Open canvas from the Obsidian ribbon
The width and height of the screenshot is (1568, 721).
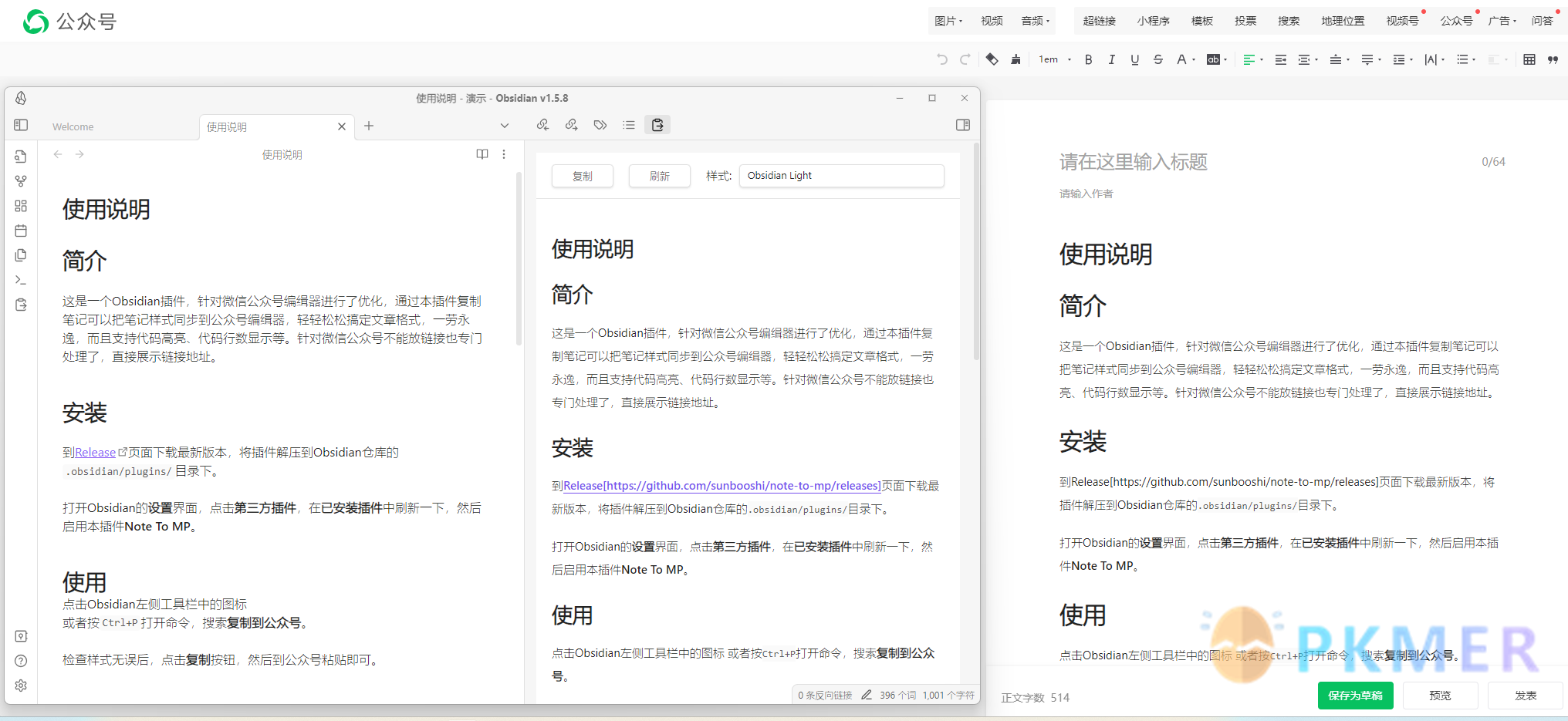click(21, 206)
